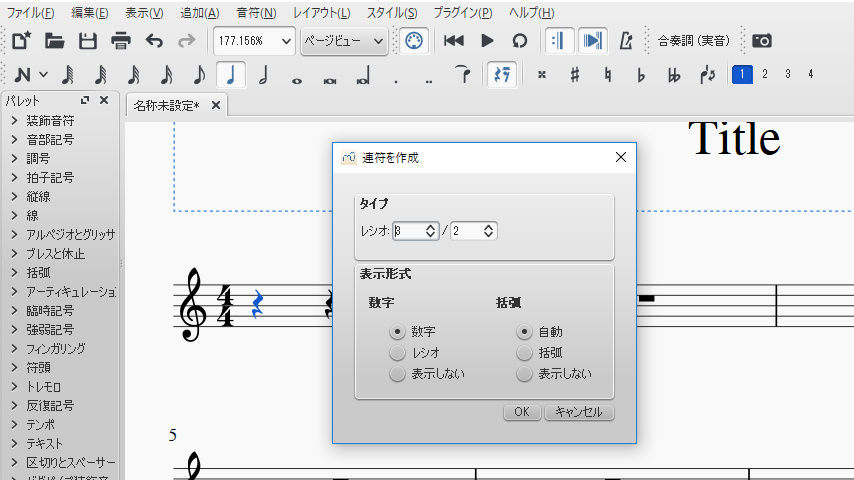The image size is (854, 480).
Task: Expand the 装飾音符 palette
Action: pos(14,120)
